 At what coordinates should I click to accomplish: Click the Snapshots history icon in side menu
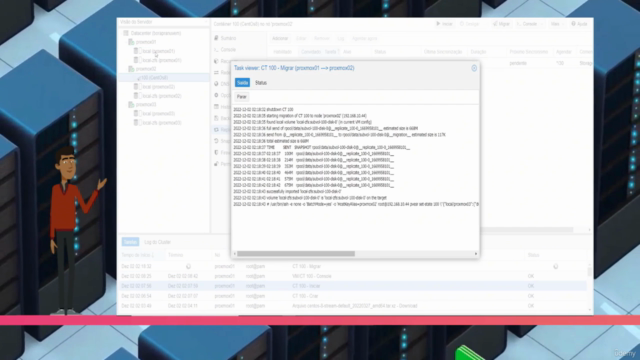216,141
